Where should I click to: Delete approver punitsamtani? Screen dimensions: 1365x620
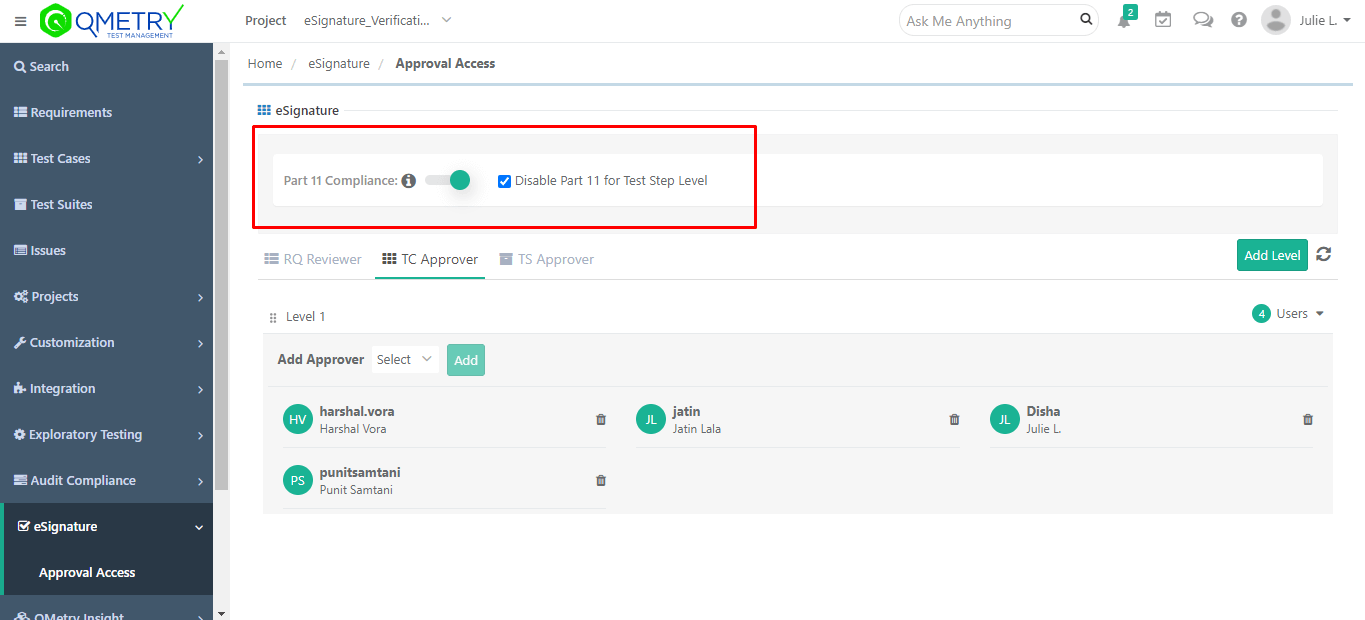tap(601, 481)
